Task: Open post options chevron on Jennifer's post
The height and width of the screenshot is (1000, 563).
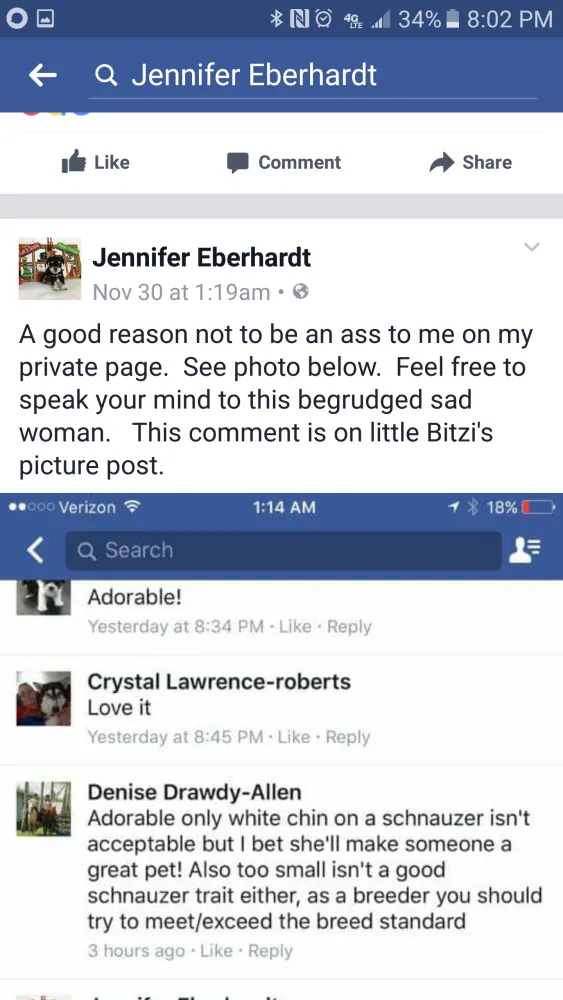Action: coord(532,247)
